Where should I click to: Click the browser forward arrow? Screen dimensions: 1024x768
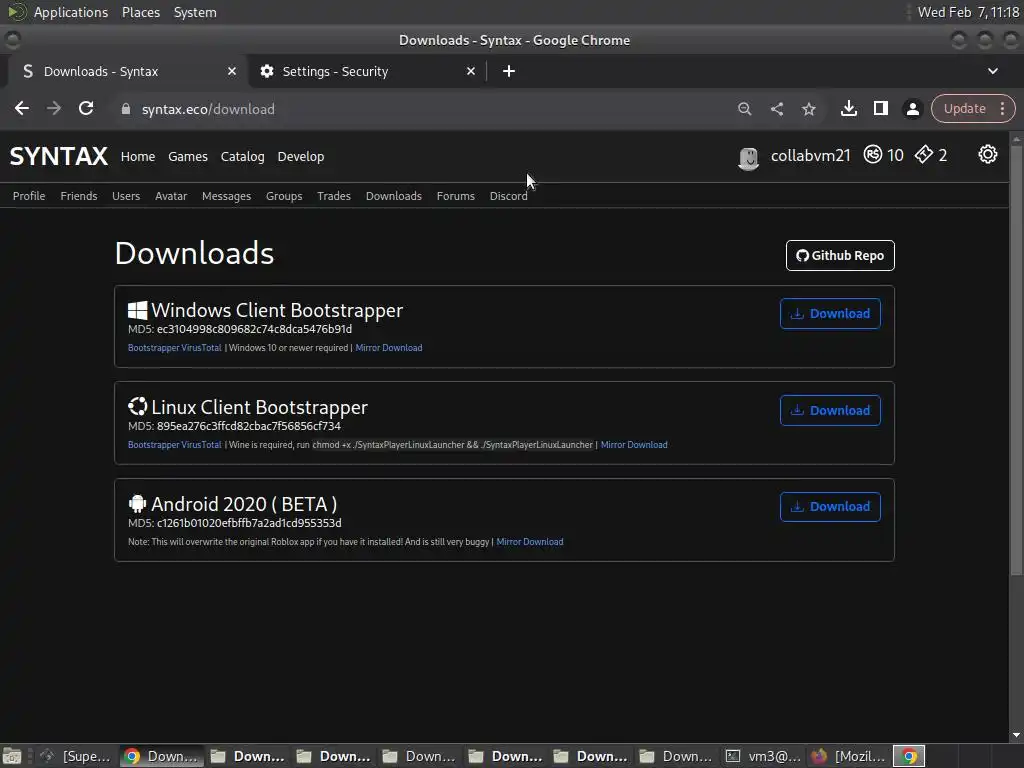[54, 108]
